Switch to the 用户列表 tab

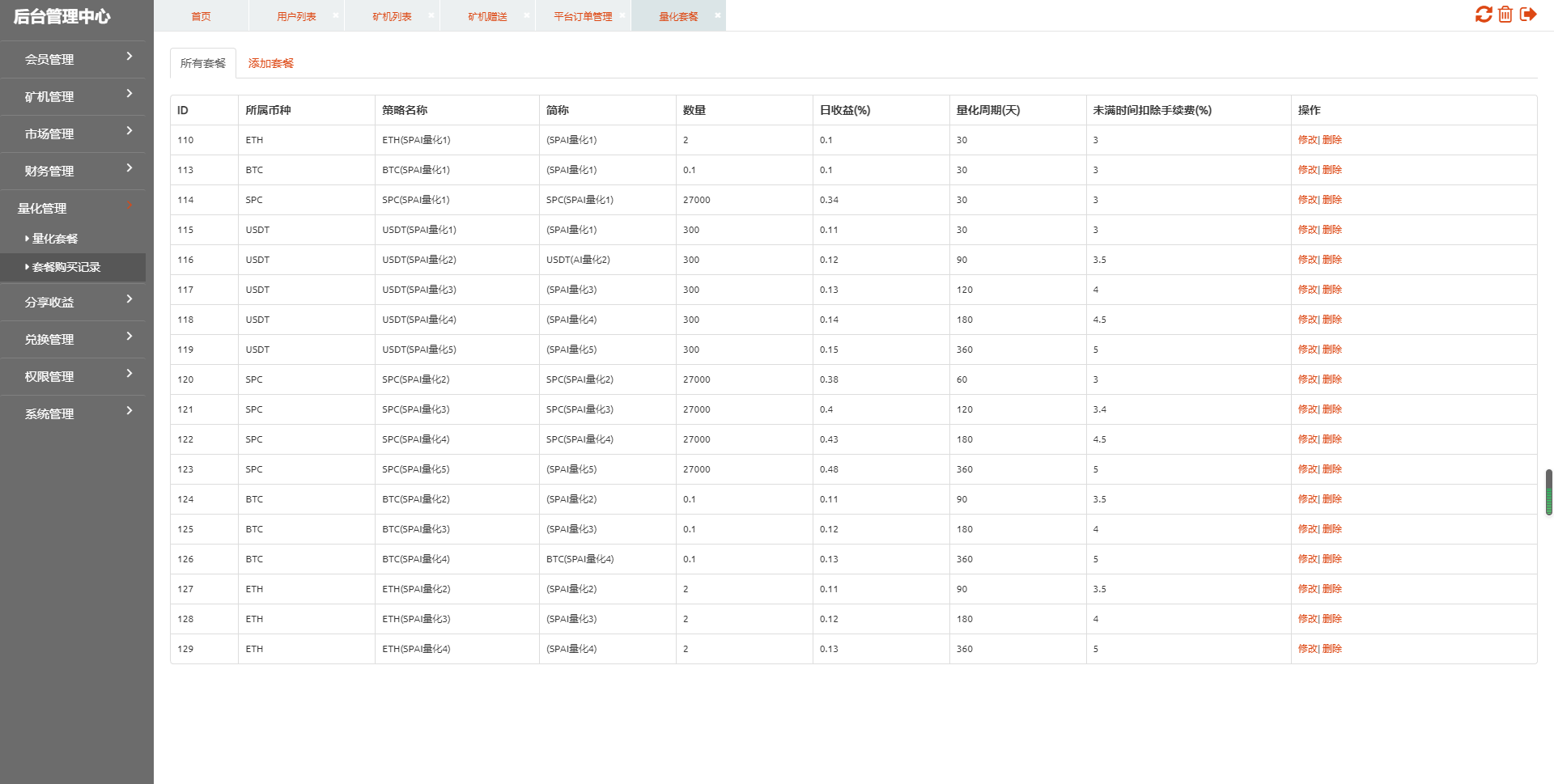[296, 16]
